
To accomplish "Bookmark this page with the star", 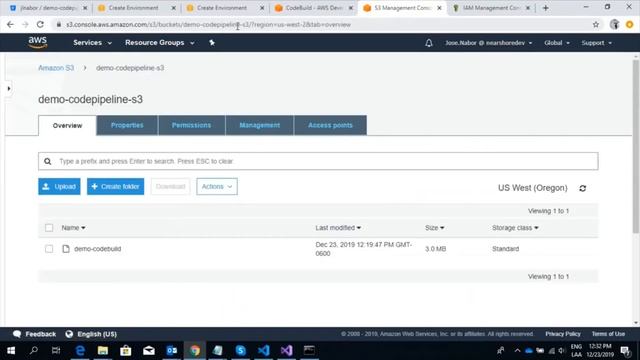I will click(596, 24).
